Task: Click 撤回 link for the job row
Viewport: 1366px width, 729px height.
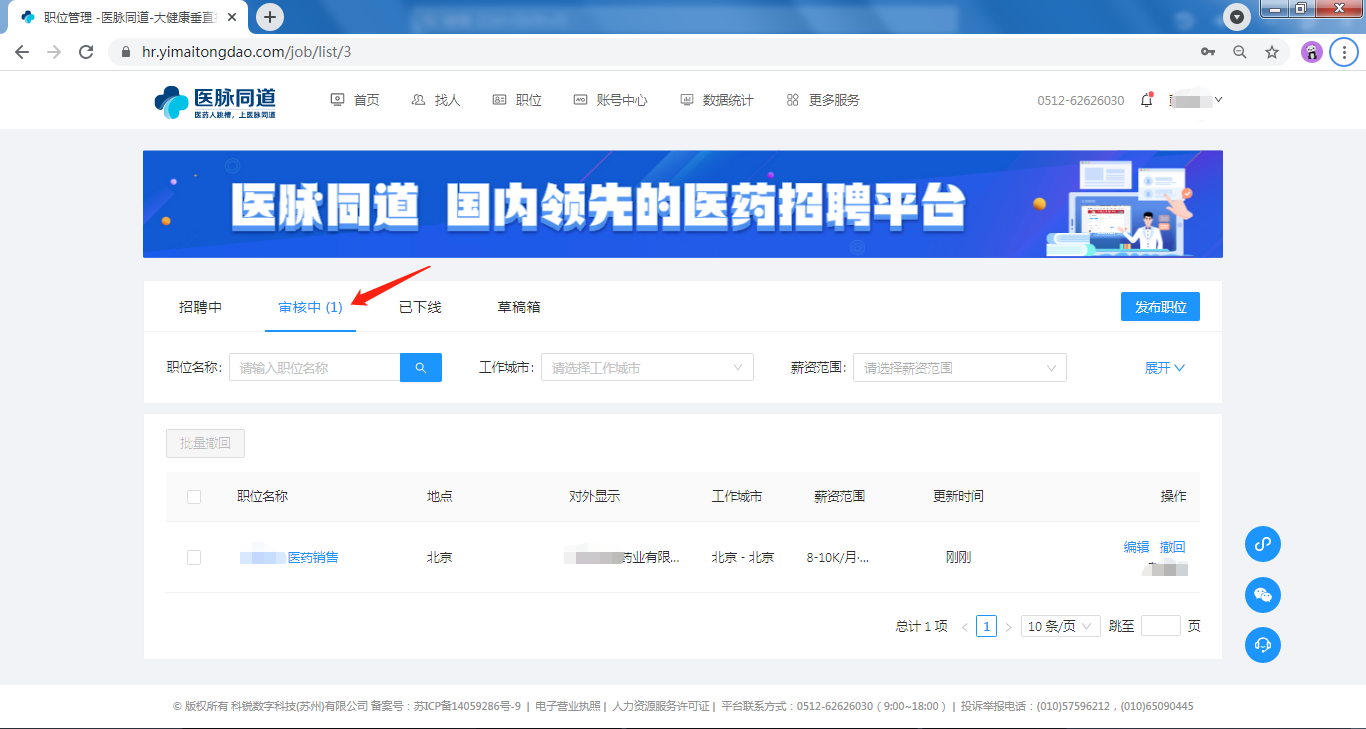Action: pos(1172,547)
